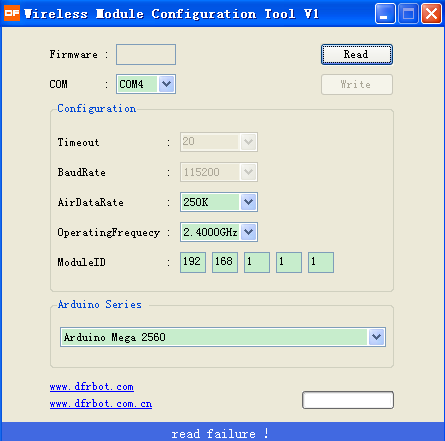Click the COM label
This screenshot has width=445, height=441.
coord(58,84)
